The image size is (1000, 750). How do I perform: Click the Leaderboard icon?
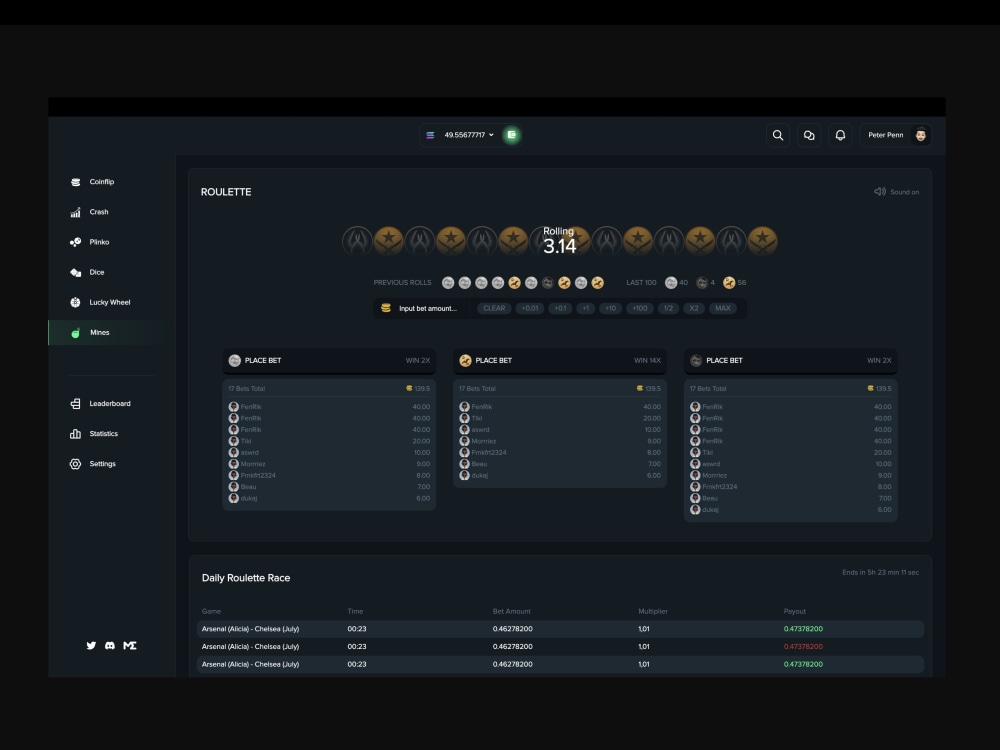point(75,404)
